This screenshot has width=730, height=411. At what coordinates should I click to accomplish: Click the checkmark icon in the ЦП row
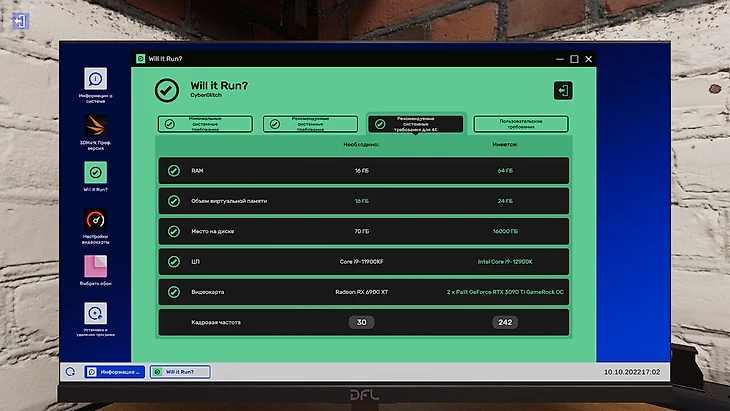(x=174, y=262)
